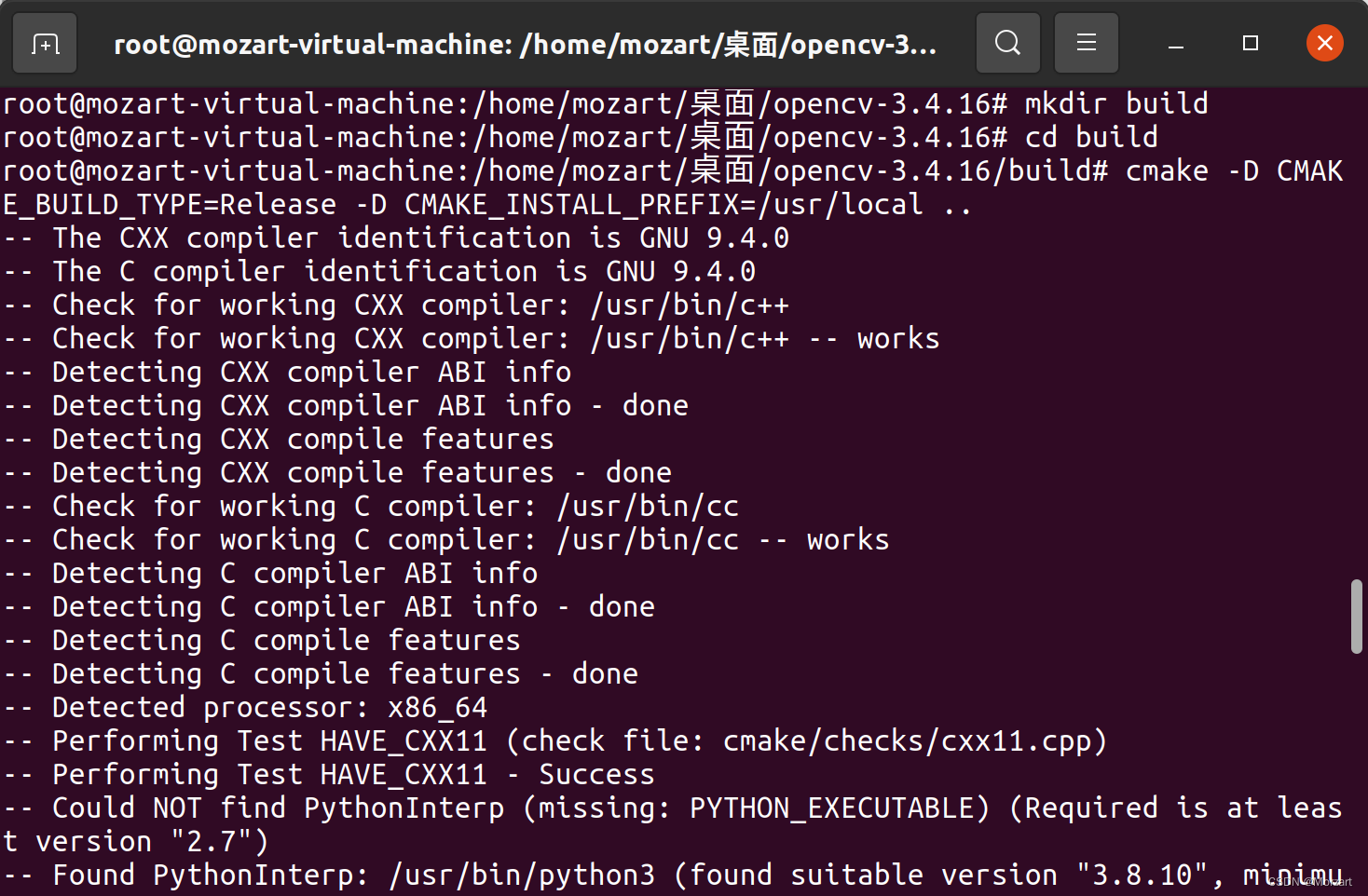Image resolution: width=1368 pixels, height=896 pixels.
Task: Click 'Could NOT find PythonInterp' line
Action: tap(673, 808)
